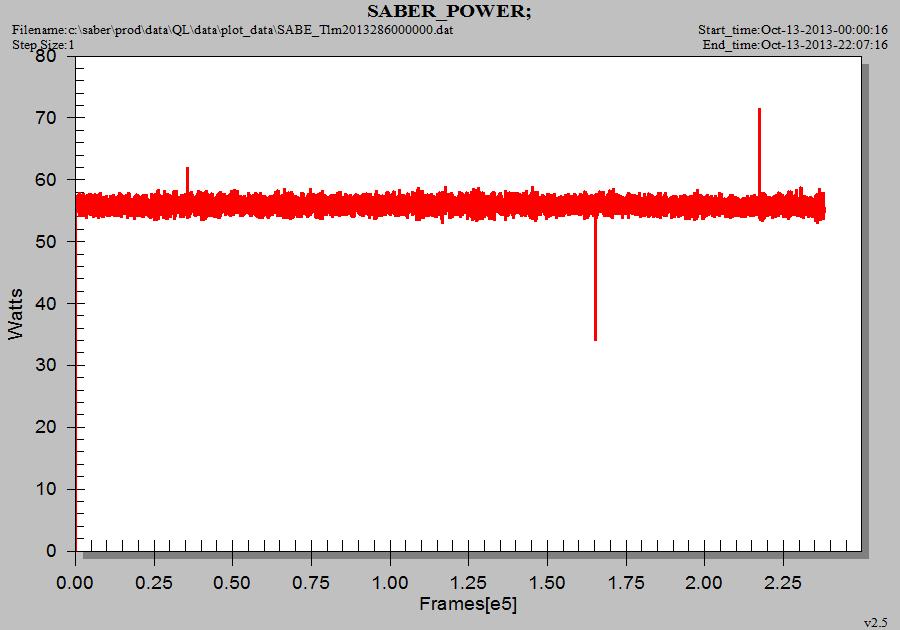Click the x-axis value 2.25
This screenshot has height=630, width=900.
[x=783, y=583]
